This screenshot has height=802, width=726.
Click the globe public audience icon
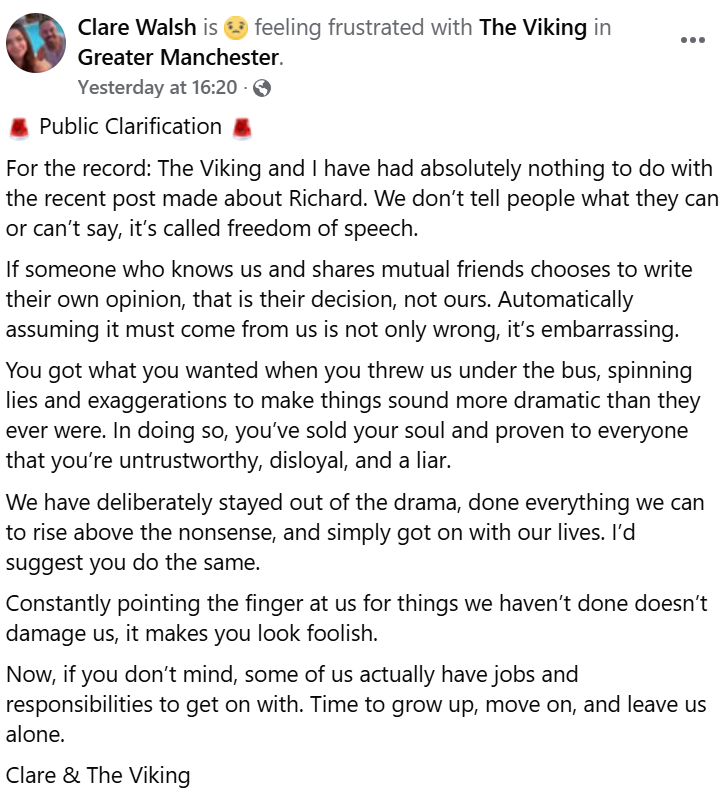click(x=262, y=88)
